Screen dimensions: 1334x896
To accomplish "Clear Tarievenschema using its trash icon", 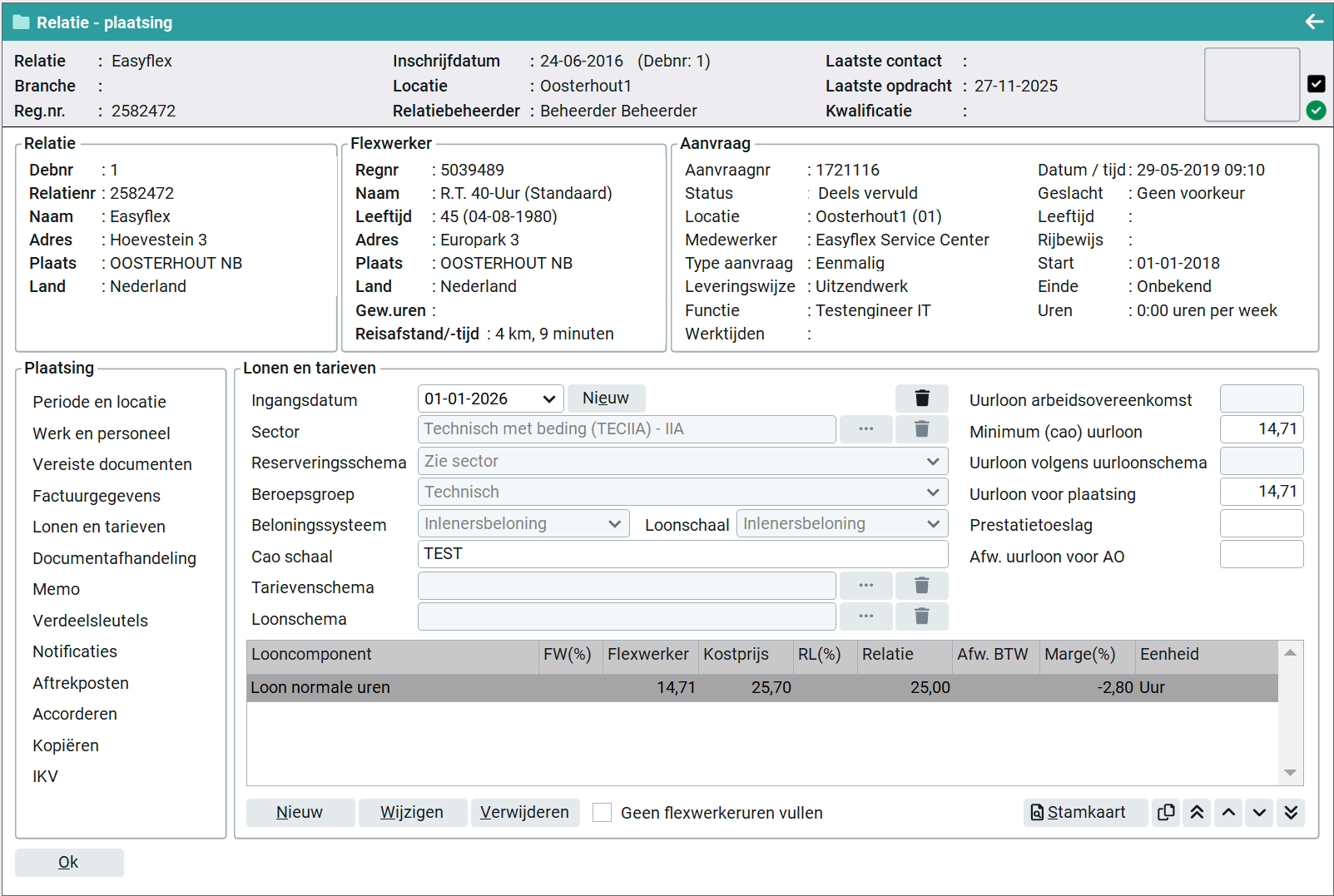I will point(921,586).
